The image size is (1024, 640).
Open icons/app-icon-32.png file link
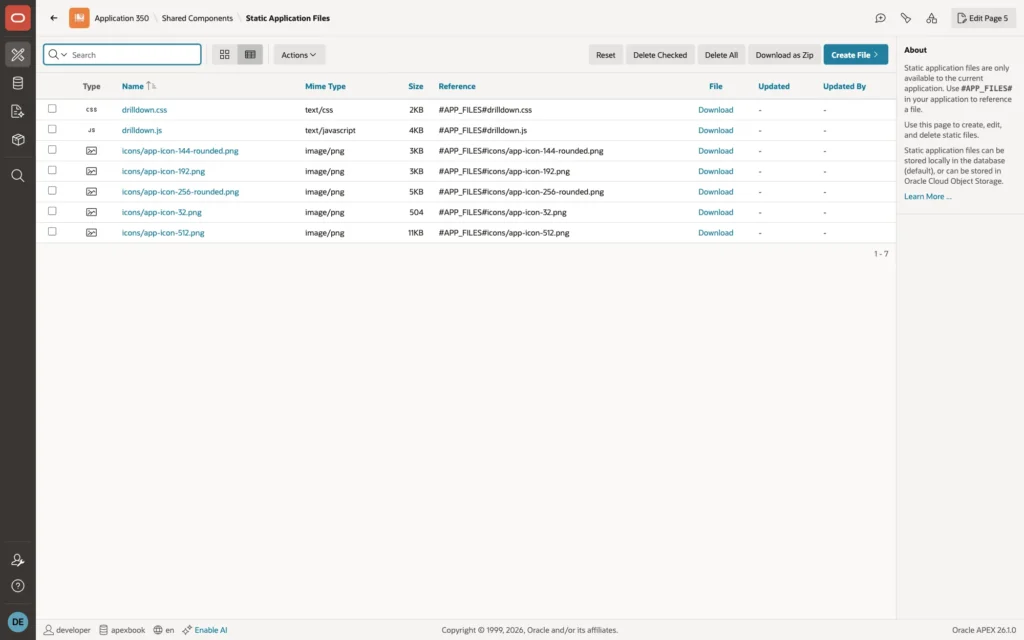(x=161, y=212)
